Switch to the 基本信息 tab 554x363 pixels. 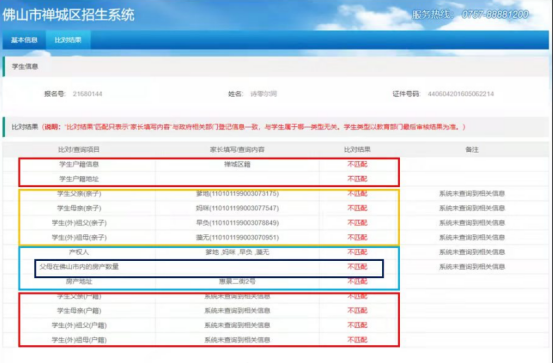point(24,40)
